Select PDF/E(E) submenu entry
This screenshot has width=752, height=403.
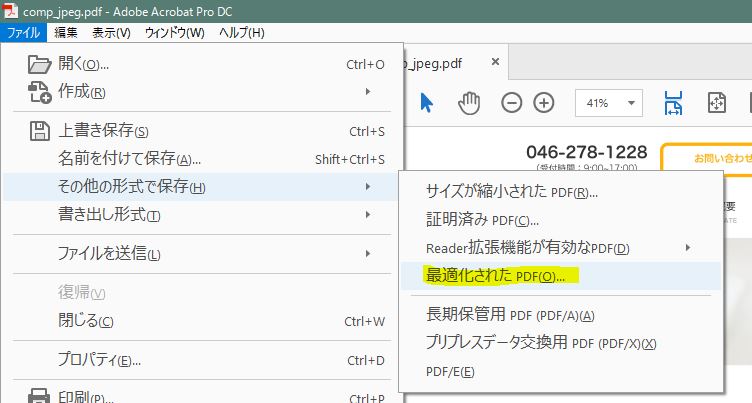(561, 371)
